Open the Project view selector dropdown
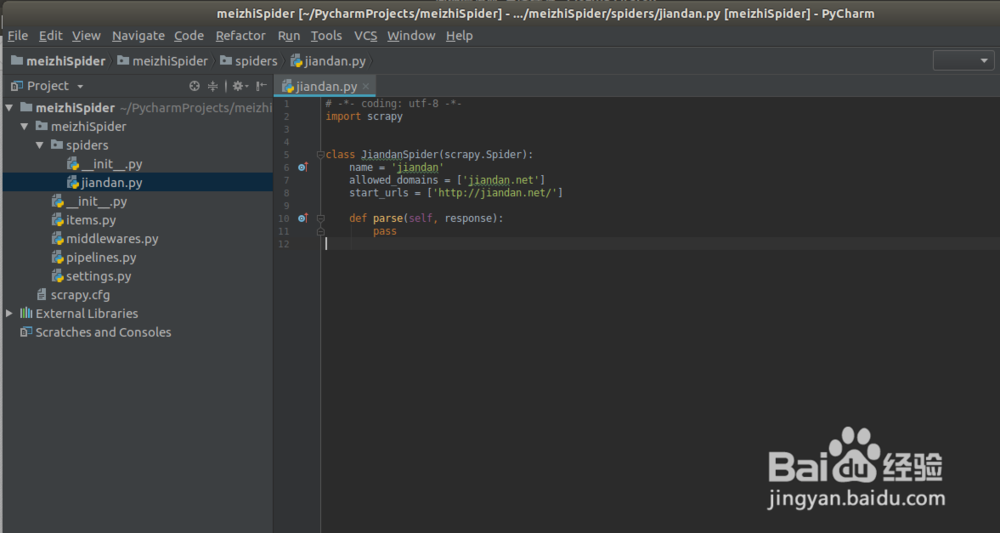Image resolution: width=1000 pixels, height=533 pixels. (80, 86)
